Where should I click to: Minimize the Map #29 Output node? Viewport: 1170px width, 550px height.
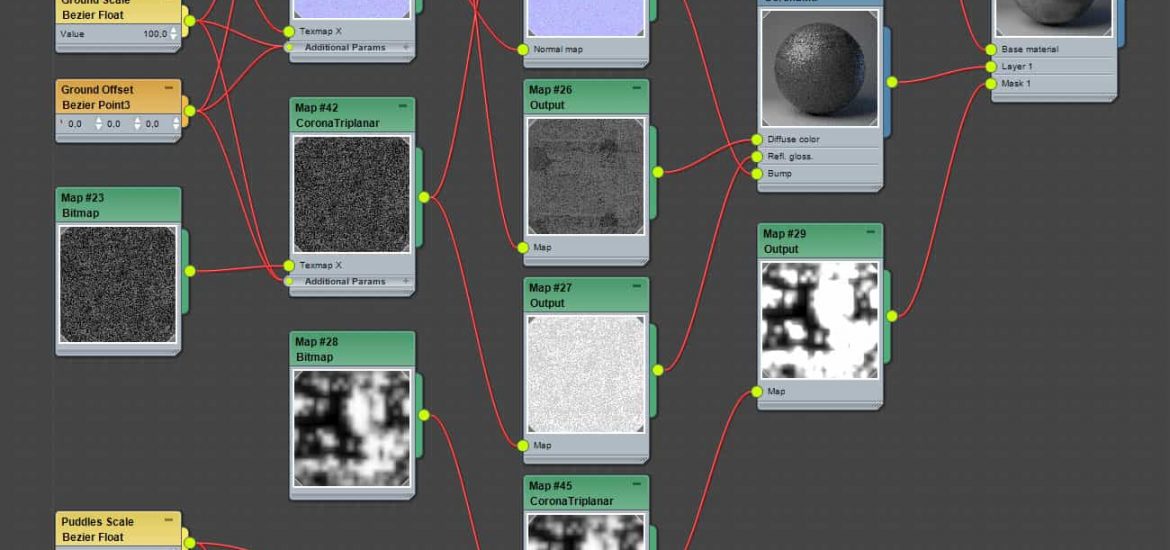(x=871, y=232)
